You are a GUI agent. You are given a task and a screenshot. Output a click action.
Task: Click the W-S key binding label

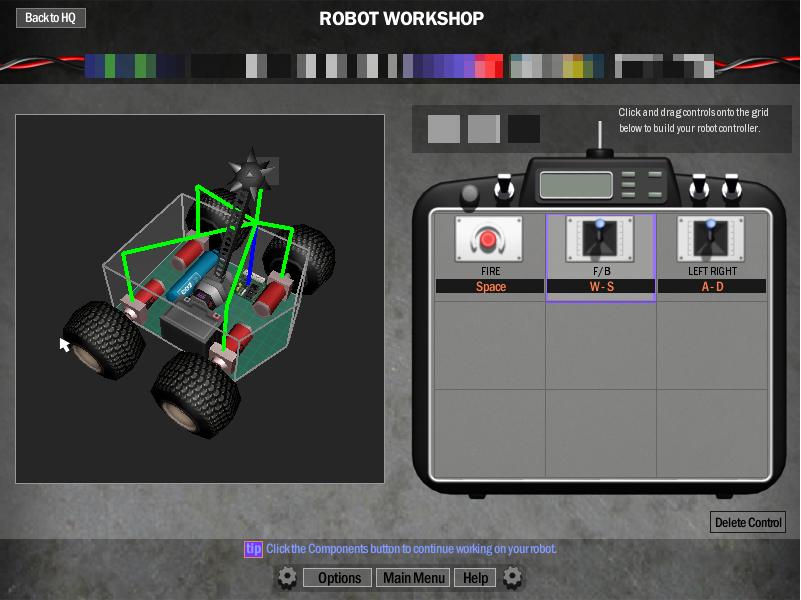600,287
